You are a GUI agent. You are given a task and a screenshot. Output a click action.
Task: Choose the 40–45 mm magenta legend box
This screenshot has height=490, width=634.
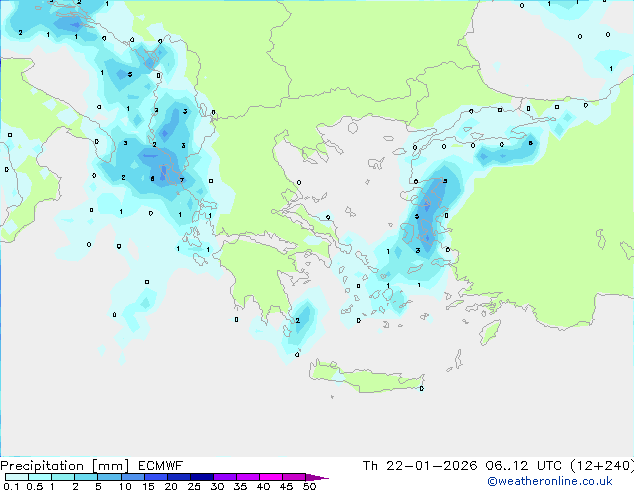pyautogui.click(x=271, y=477)
